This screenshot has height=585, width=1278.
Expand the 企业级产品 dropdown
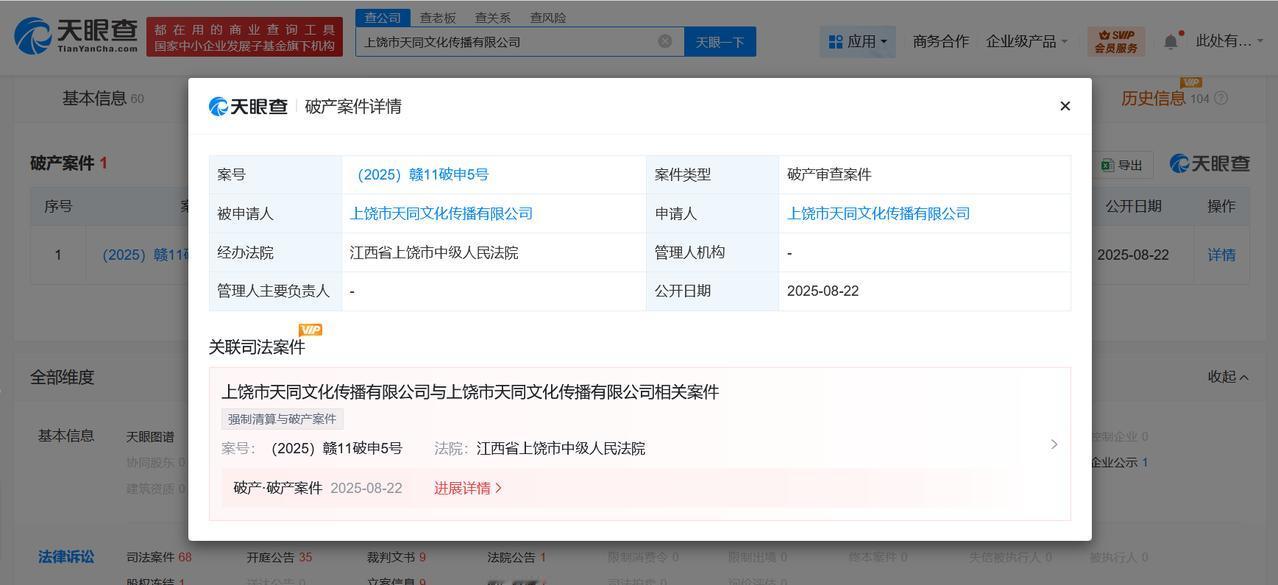coord(1027,41)
